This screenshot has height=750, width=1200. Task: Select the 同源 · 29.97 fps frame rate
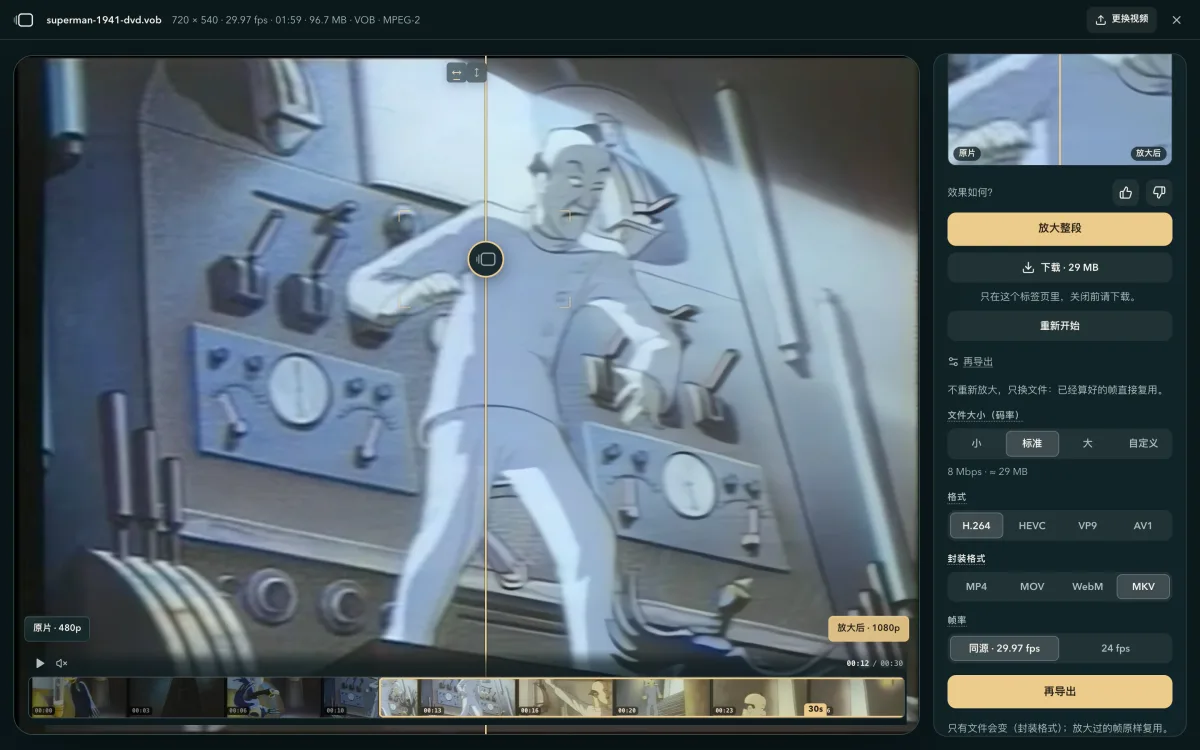click(x=1004, y=648)
